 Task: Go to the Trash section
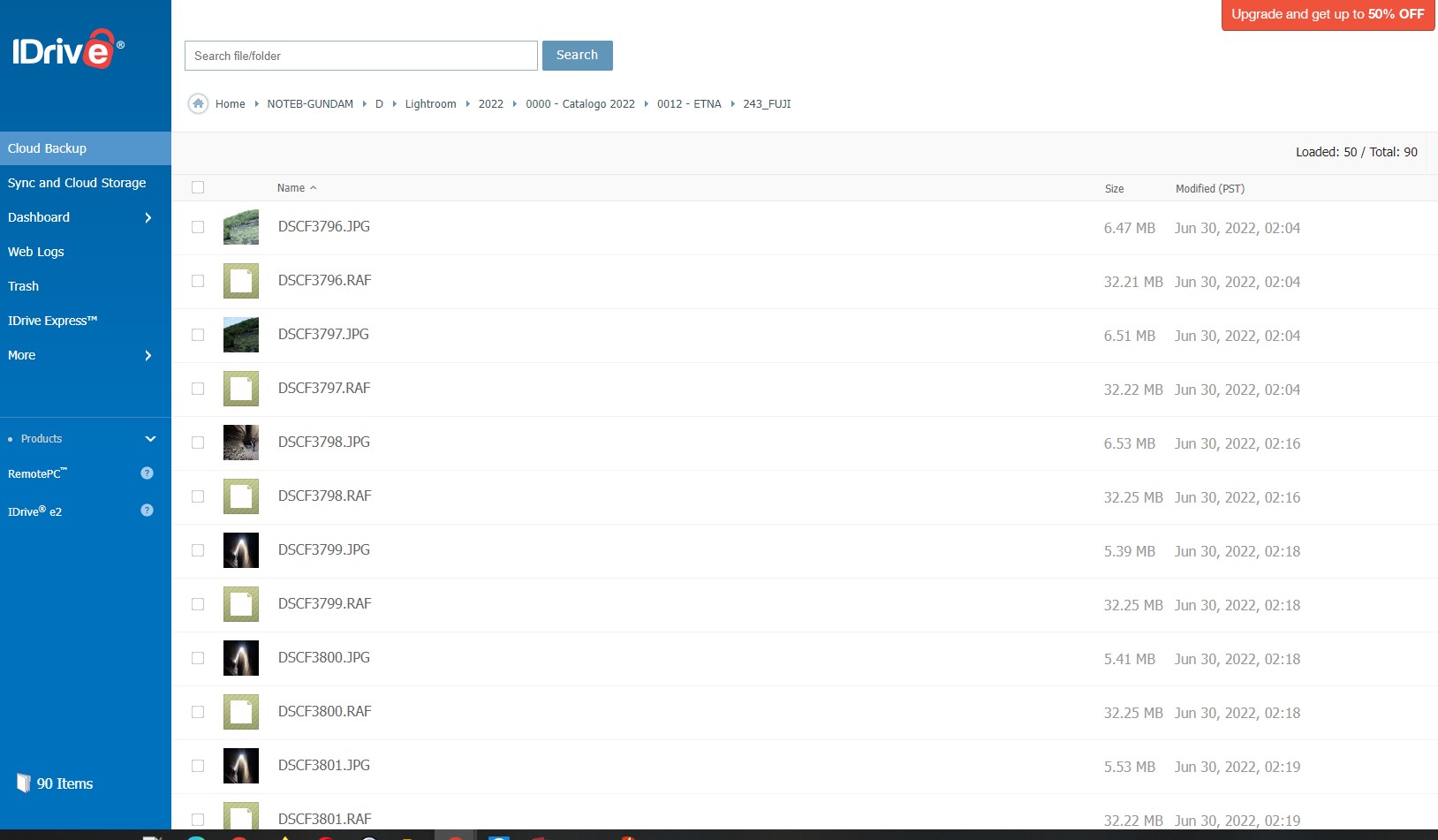click(24, 286)
